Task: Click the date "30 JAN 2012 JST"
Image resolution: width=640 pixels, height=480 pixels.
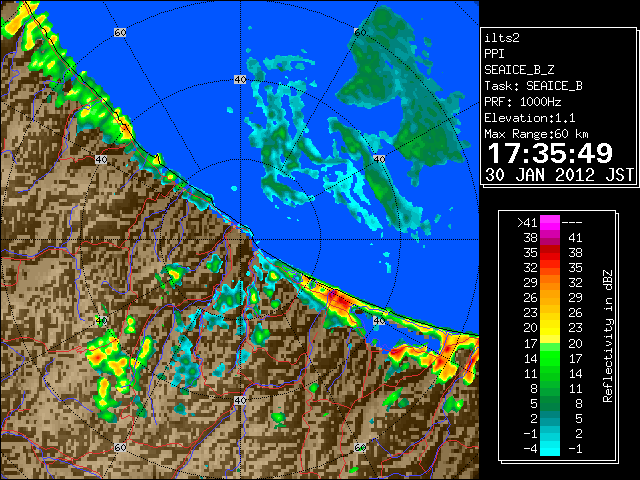Action: (x=559, y=175)
